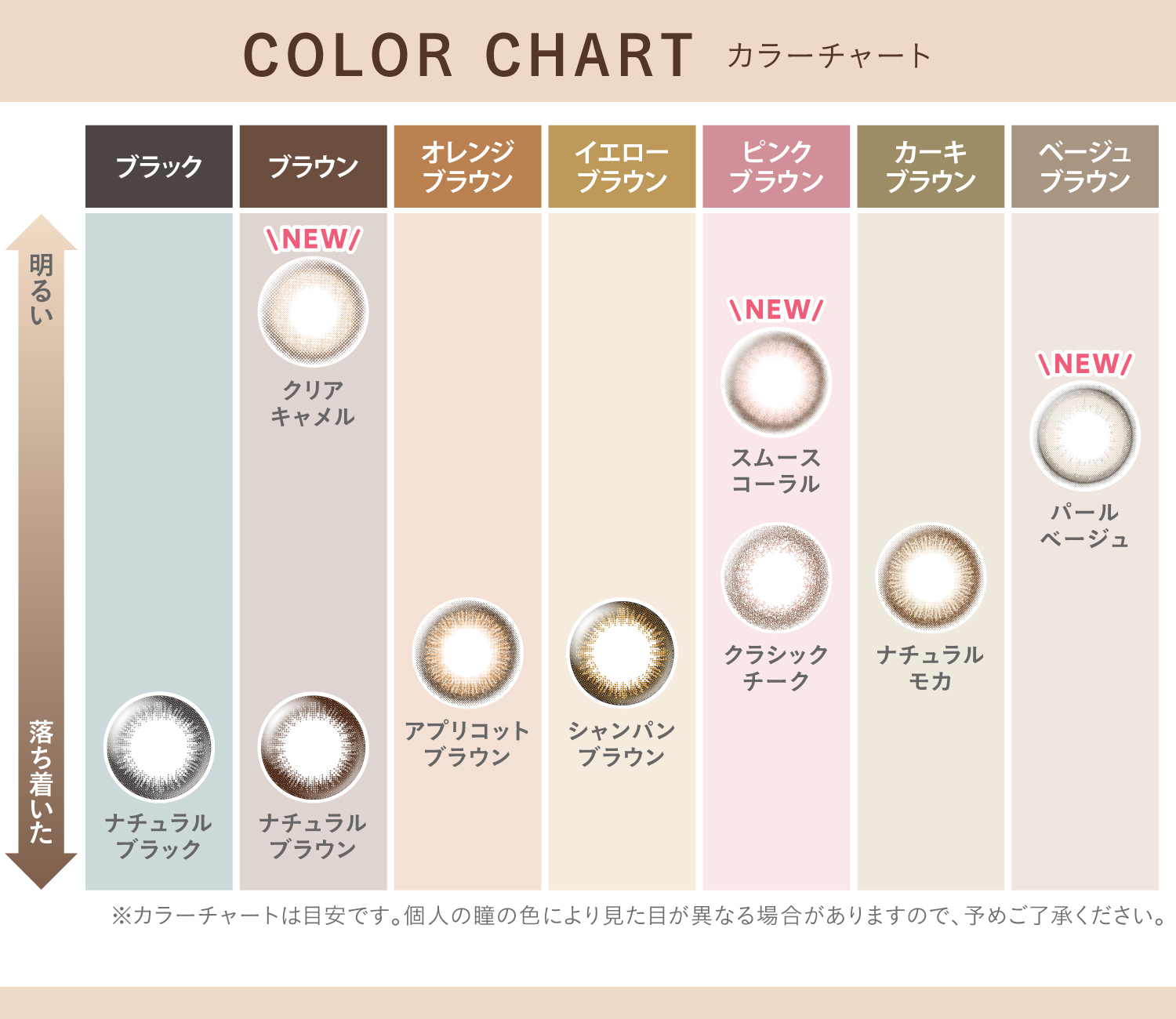
Task: Pick the Classic Cheek (クラシックチーク) lens image
Action: tap(776, 578)
